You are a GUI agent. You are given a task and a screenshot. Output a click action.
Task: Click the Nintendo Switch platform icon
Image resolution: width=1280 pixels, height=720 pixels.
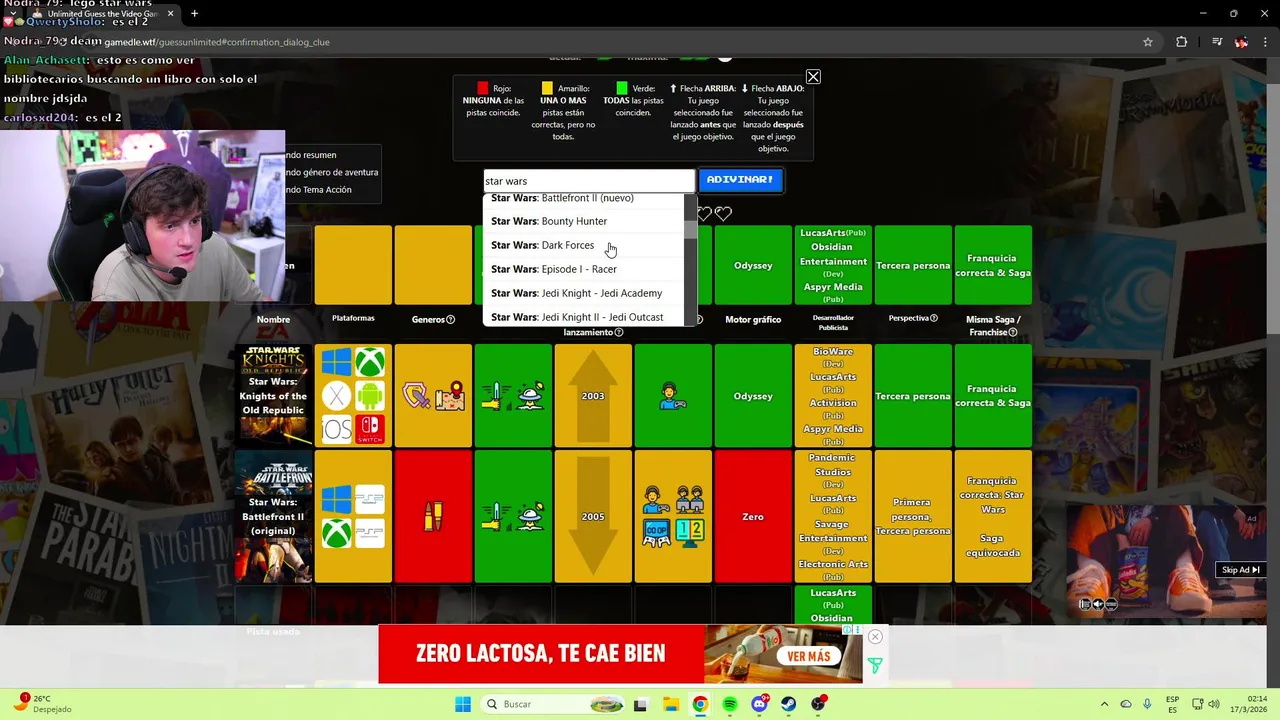(370, 429)
